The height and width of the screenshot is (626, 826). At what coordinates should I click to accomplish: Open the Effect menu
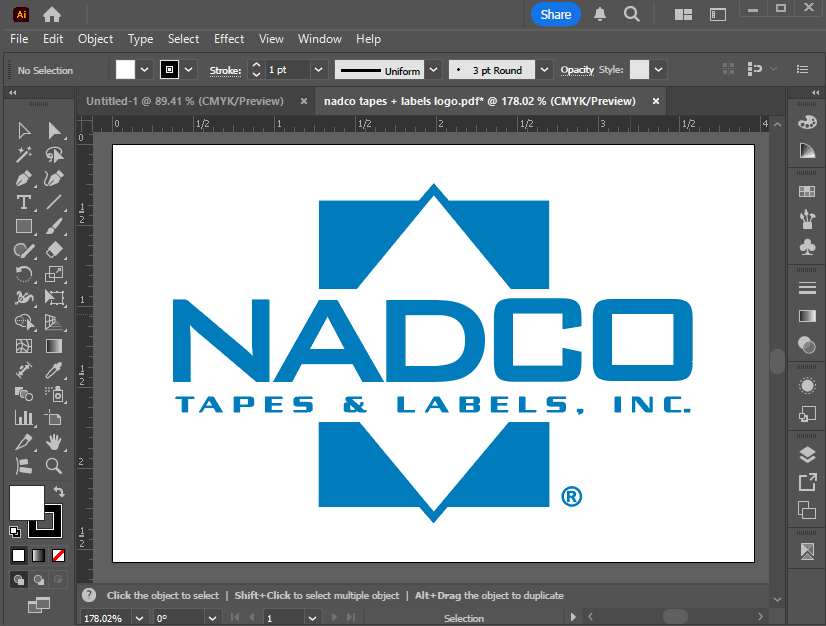[229, 39]
